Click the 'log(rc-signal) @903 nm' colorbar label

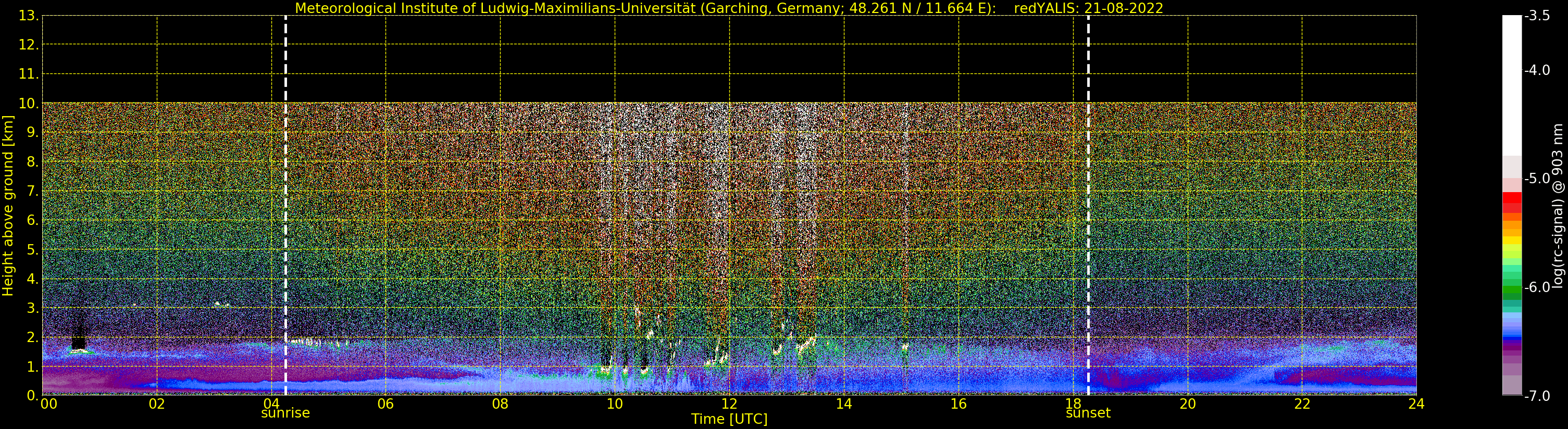(1557, 206)
